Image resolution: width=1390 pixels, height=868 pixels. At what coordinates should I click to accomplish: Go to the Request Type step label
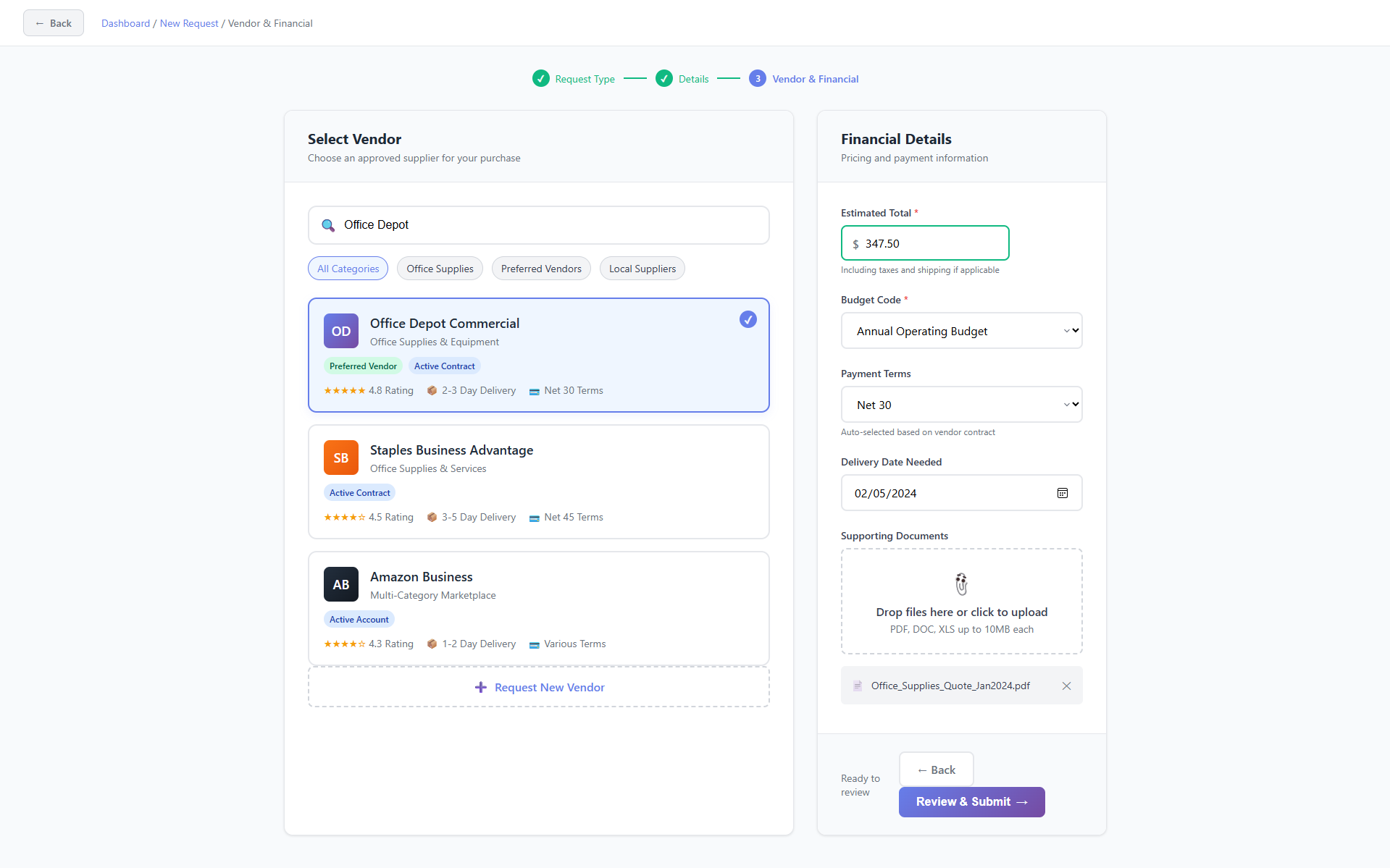585,79
